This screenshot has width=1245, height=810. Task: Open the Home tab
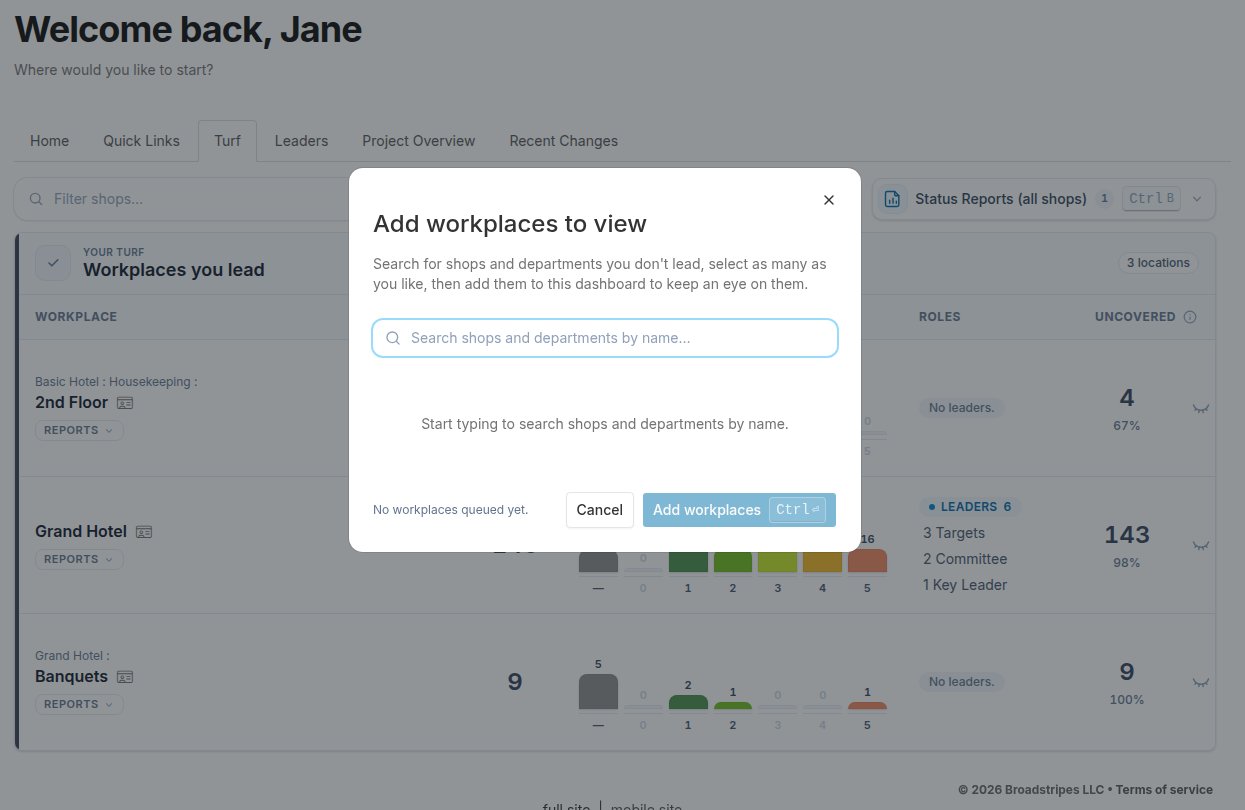click(50, 141)
